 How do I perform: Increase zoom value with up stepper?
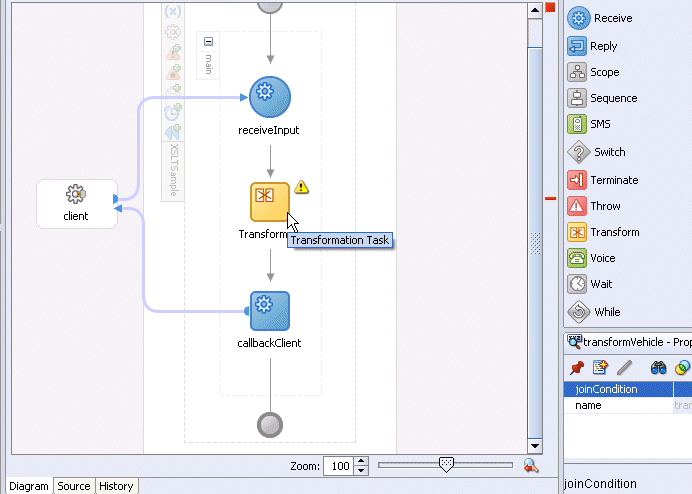pyautogui.click(x=361, y=461)
